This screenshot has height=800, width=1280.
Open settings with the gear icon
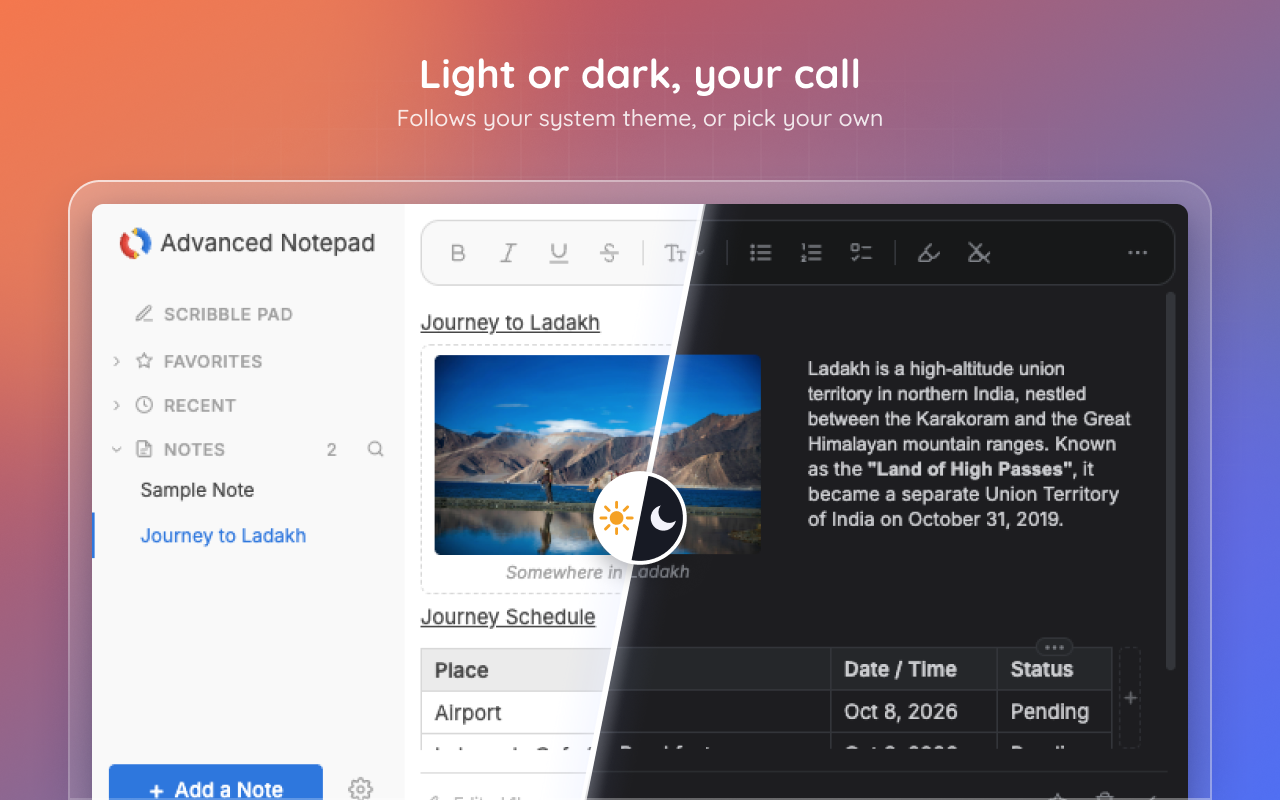(x=361, y=788)
